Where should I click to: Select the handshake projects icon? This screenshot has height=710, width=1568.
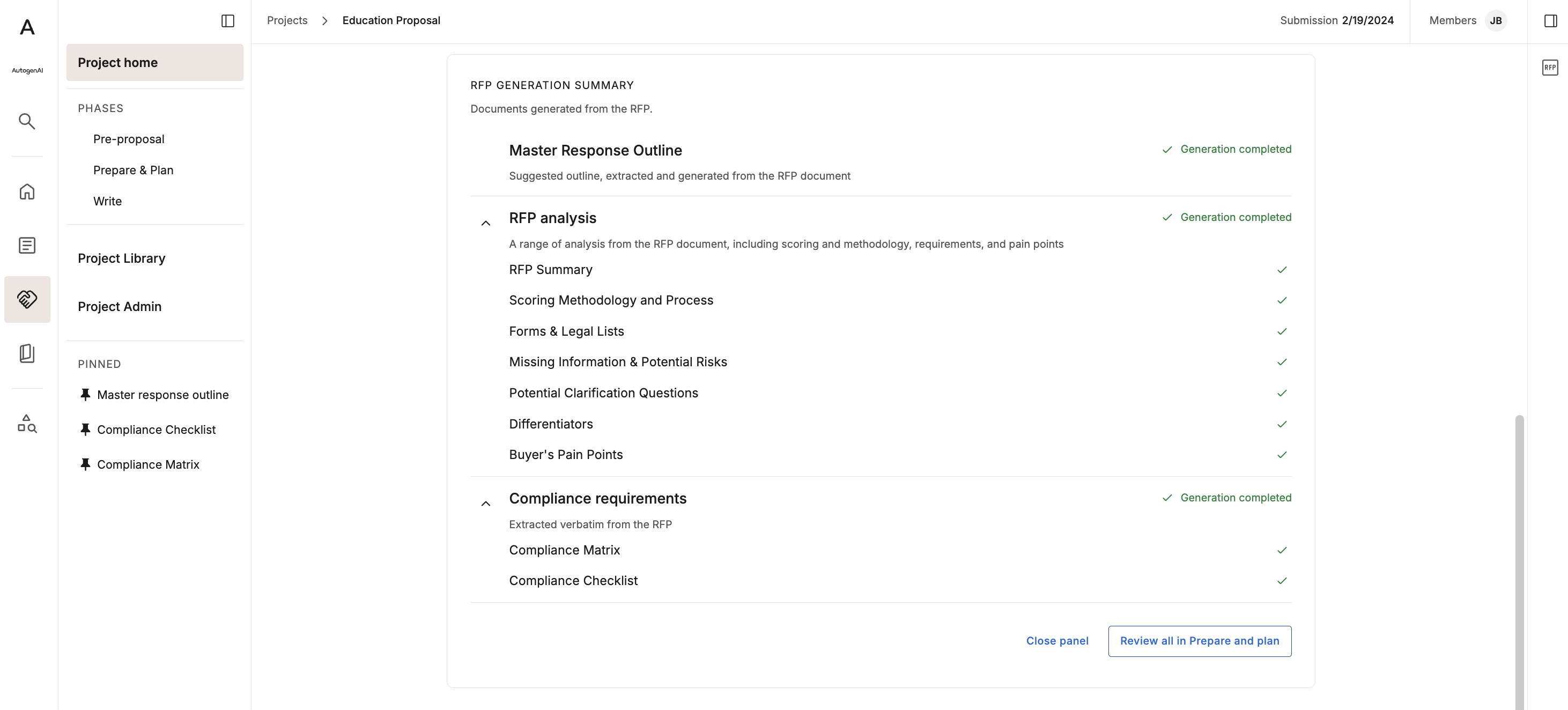click(x=27, y=299)
